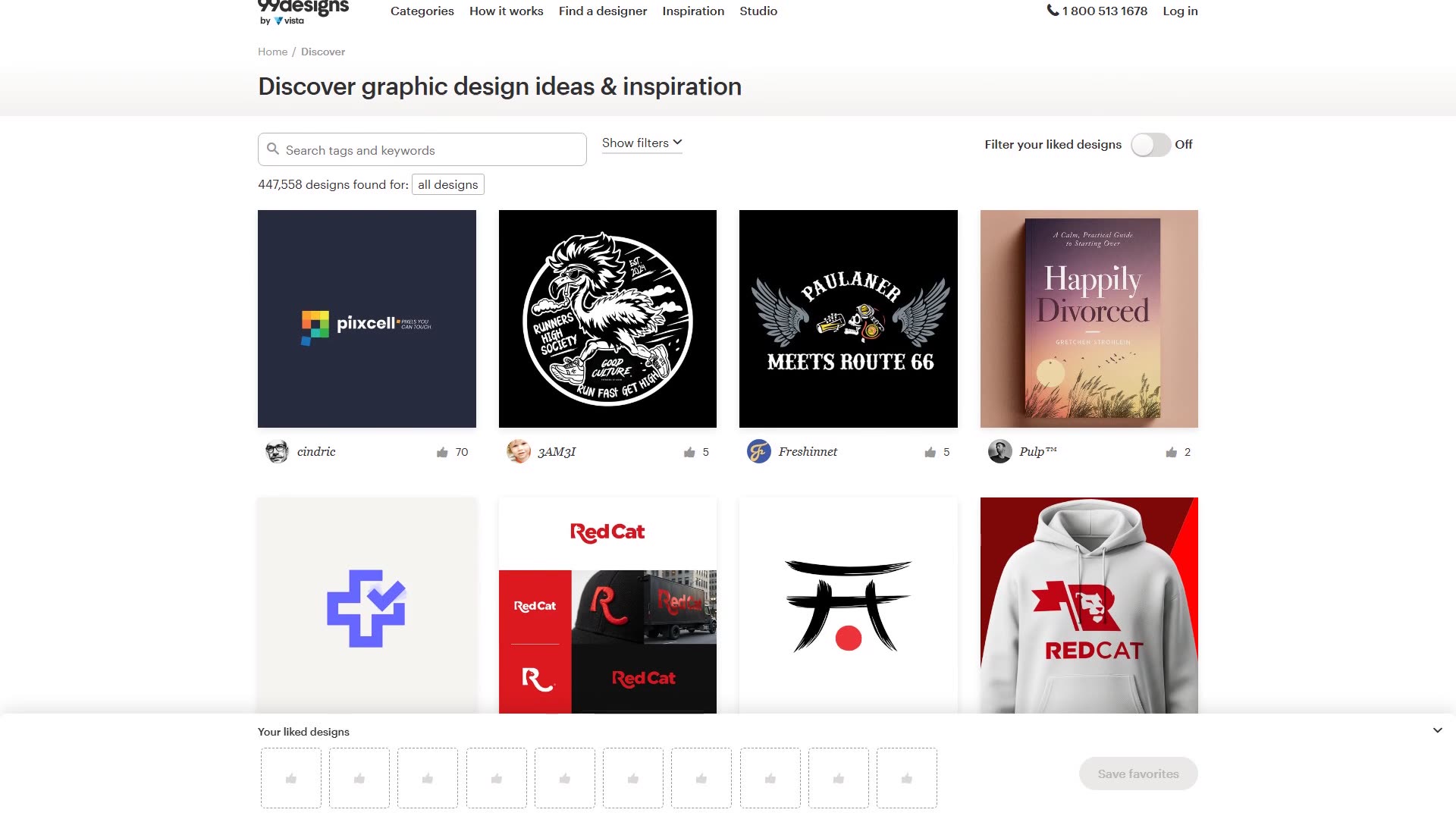Click the 99designs logo
Viewport: 1456px width, 819px height.
[303, 11]
